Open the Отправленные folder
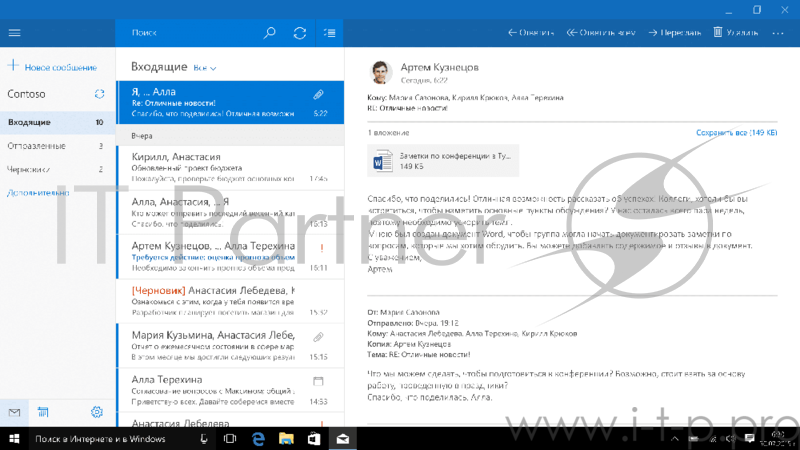This screenshot has height=450, width=800. 58,146
